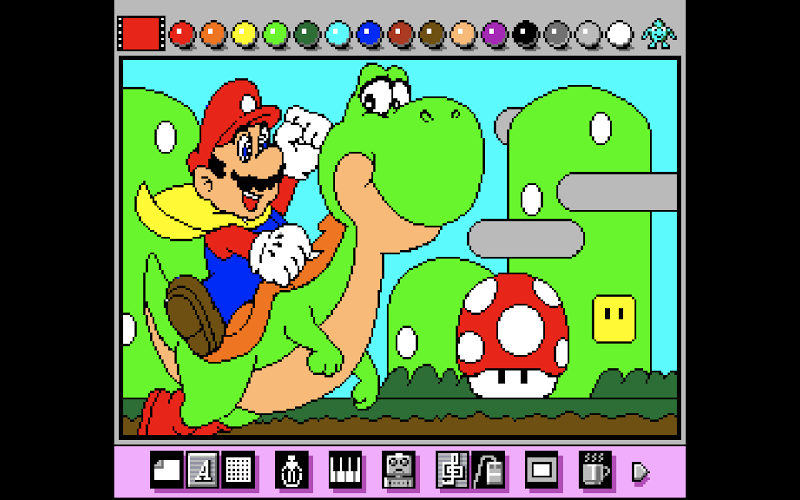Click the steaming coffee cup icon

595,469
